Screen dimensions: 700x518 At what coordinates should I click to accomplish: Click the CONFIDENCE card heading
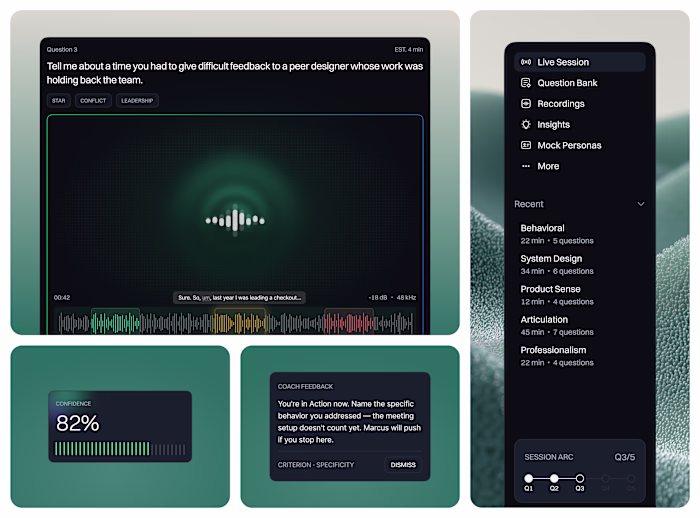73,403
